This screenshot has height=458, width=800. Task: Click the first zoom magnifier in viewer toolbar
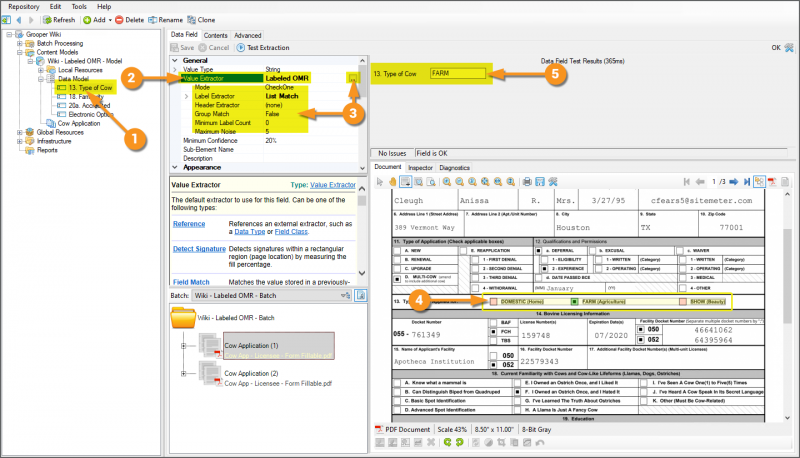446,182
